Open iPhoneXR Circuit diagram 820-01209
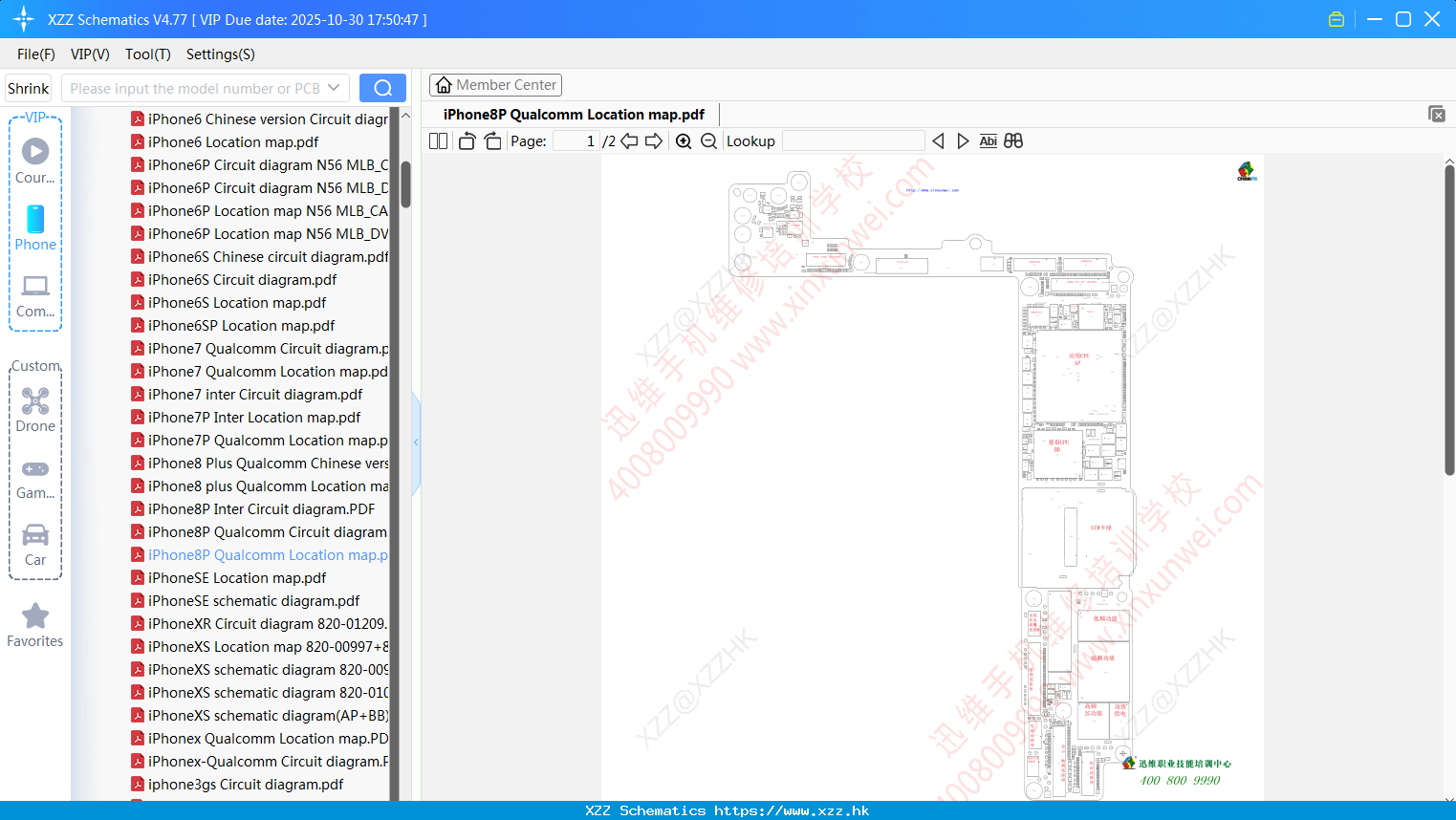1456x820 pixels. click(x=268, y=623)
